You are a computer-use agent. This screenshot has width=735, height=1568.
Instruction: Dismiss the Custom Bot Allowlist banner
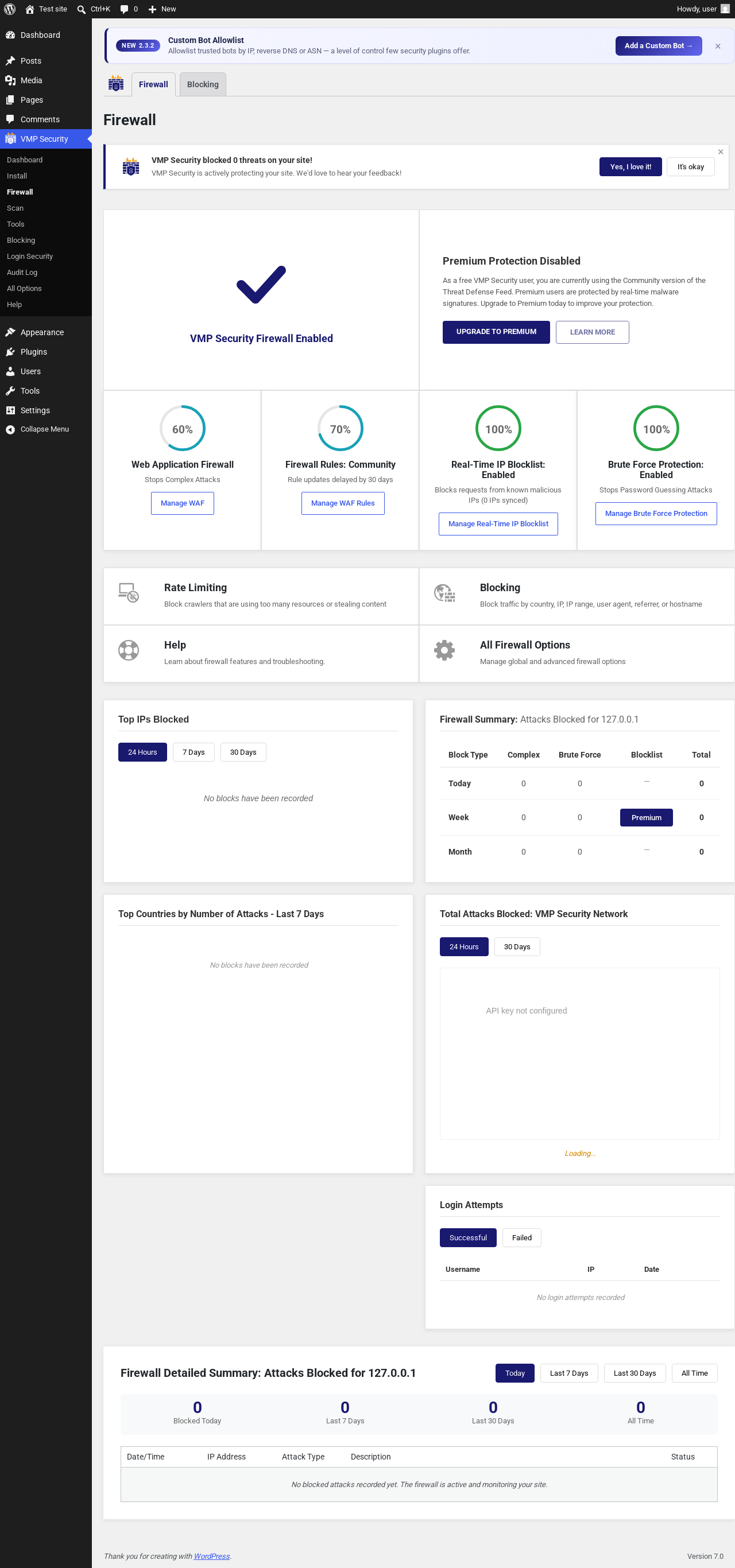[x=718, y=46]
